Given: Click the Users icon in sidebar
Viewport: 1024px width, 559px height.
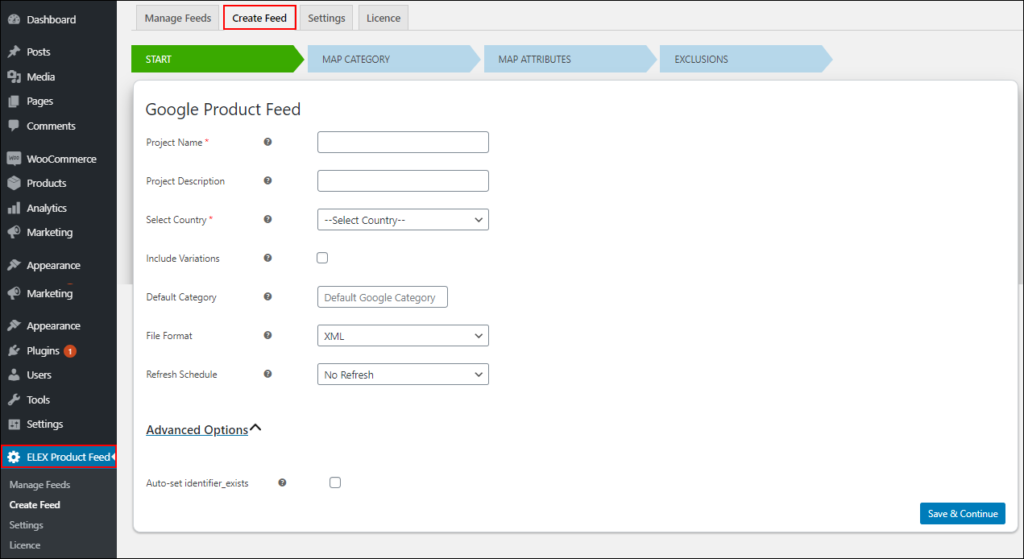Looking at the screenshot, I should coord(14,375).
